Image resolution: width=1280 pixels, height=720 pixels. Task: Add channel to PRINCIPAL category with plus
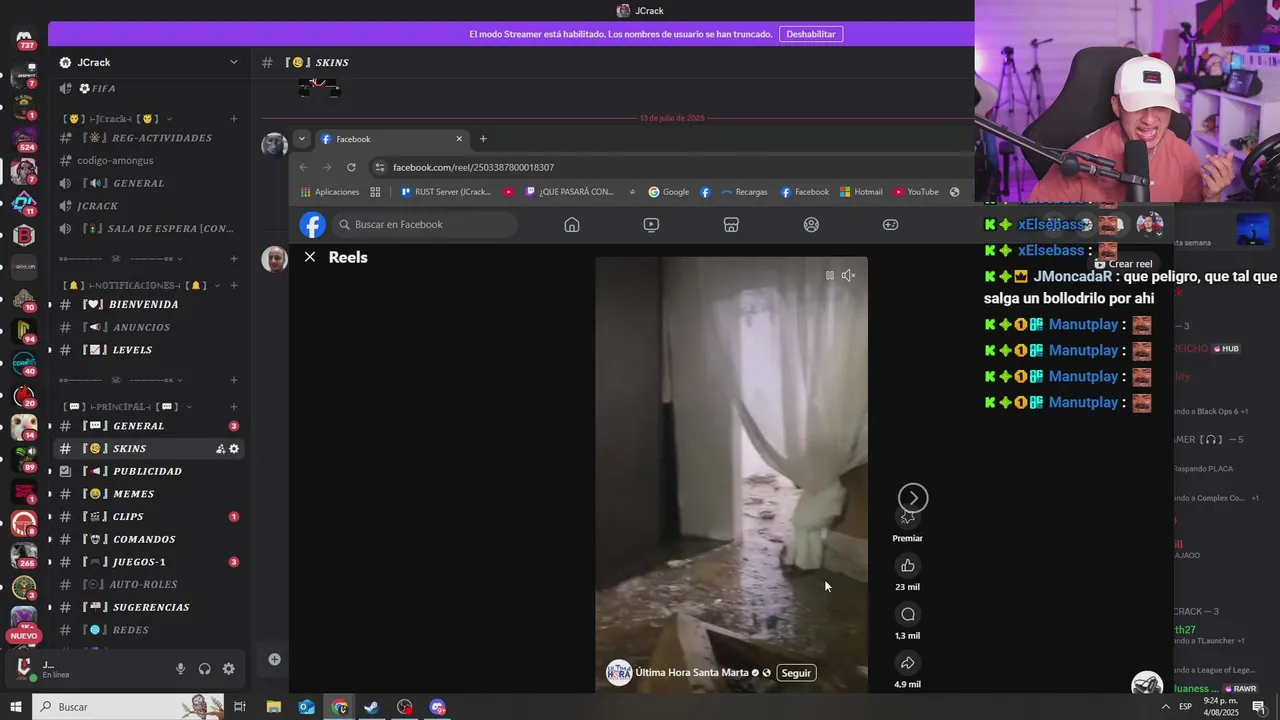(234, 407)
